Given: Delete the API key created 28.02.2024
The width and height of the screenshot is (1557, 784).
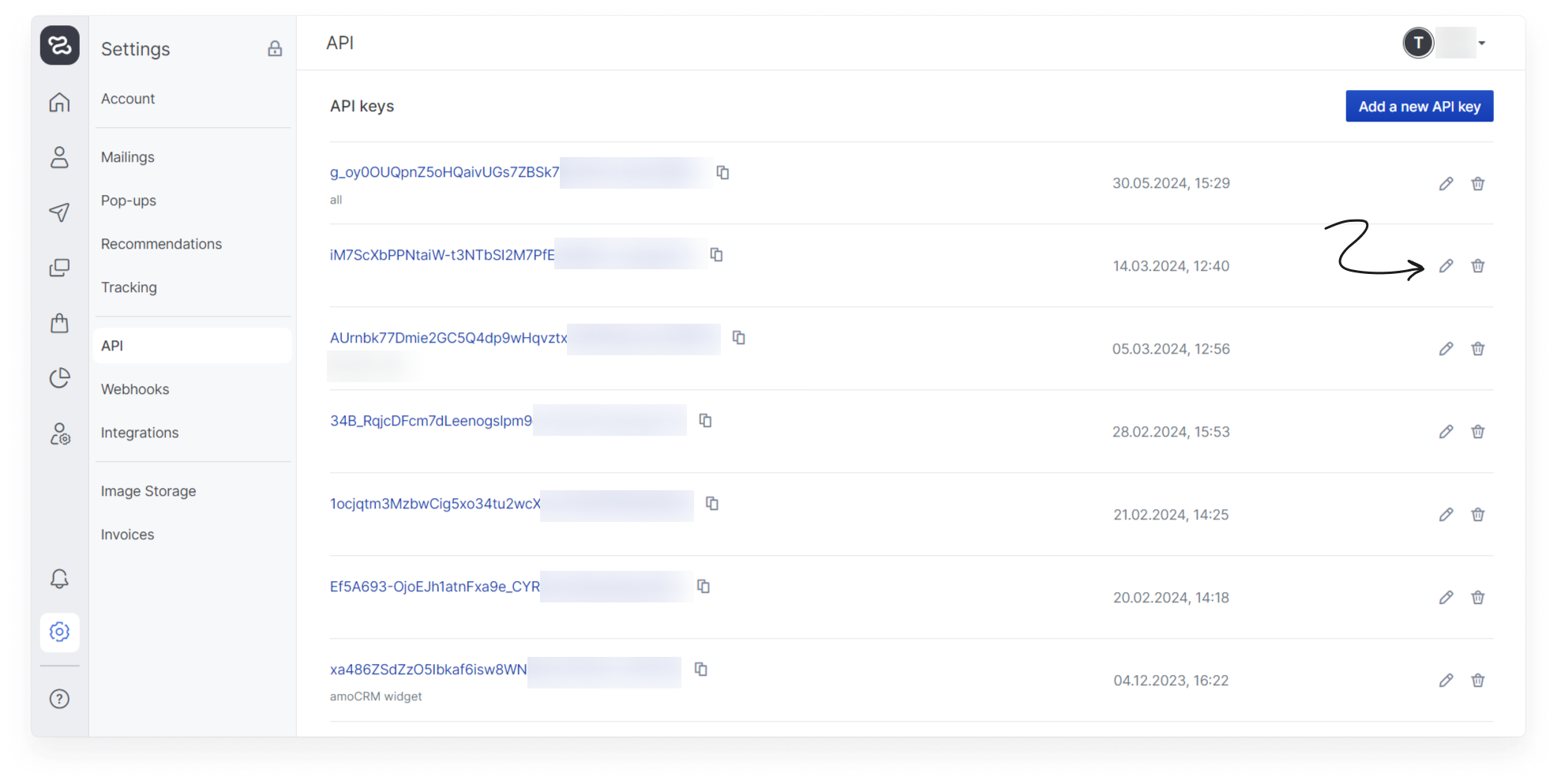Looking at the screenshot, I should pyautogui.click(x=1478, y=432).
